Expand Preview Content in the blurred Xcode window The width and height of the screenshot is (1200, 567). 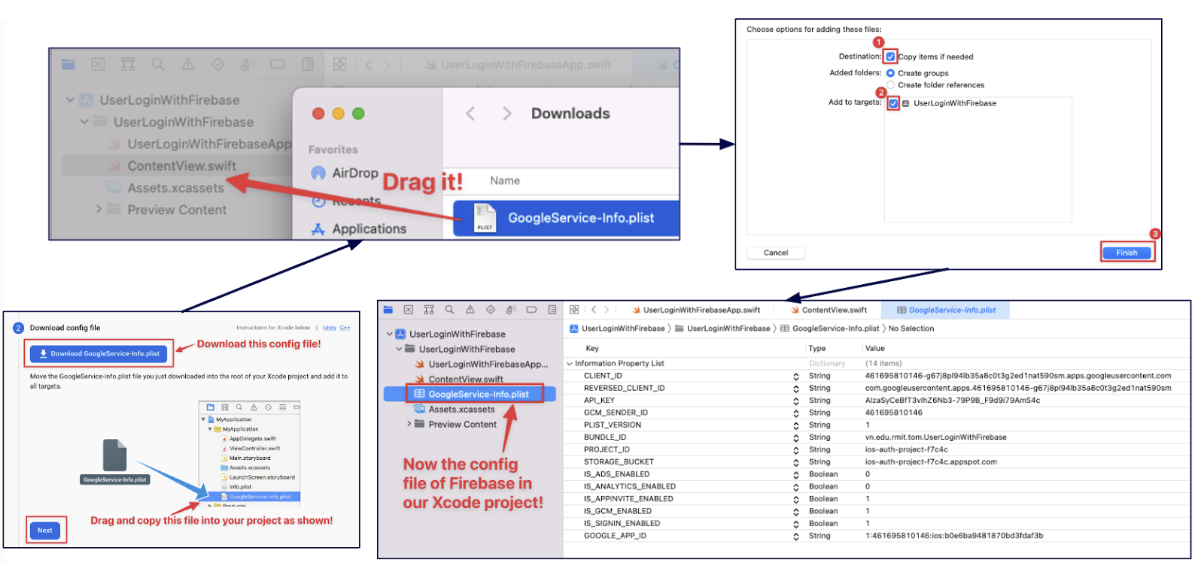99,209
